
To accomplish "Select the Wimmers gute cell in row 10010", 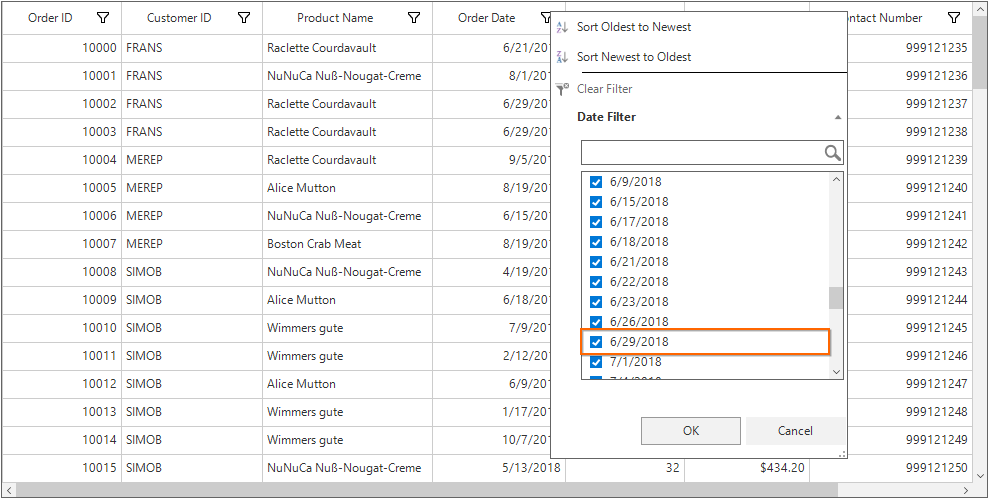I will [348, 328].
